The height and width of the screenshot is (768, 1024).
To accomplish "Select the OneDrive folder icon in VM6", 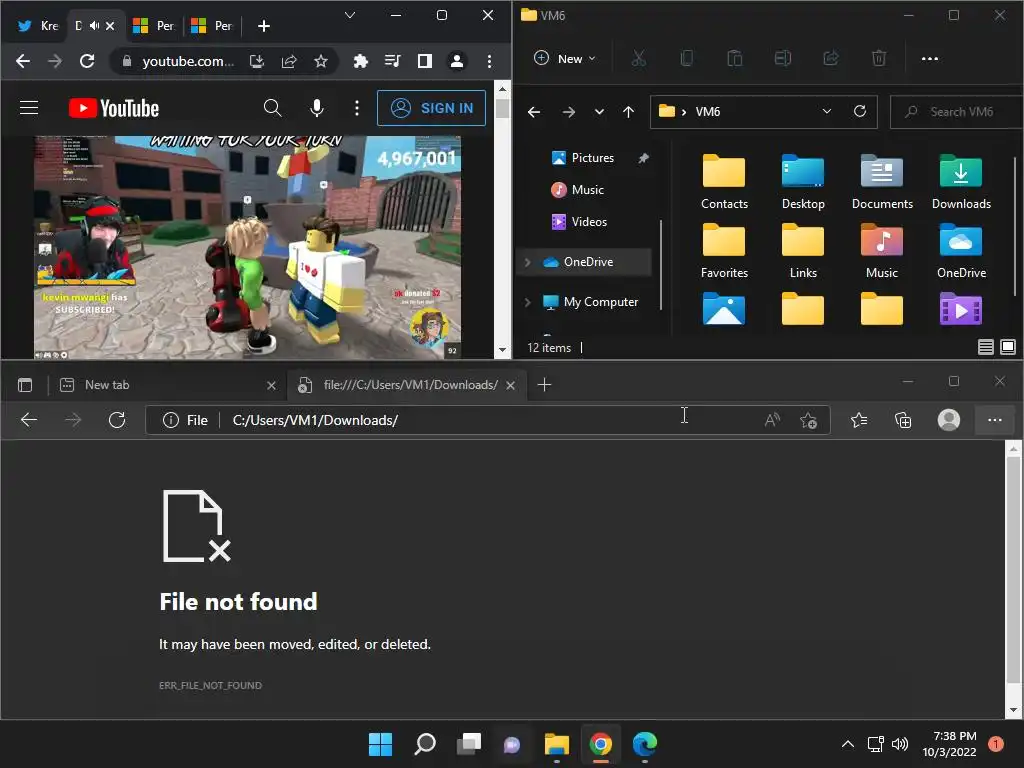I will click(961, 251).
